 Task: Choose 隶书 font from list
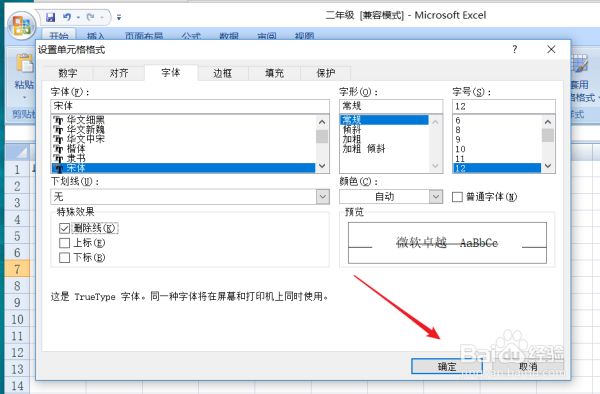pyautogui.click(x=183, y=158)
